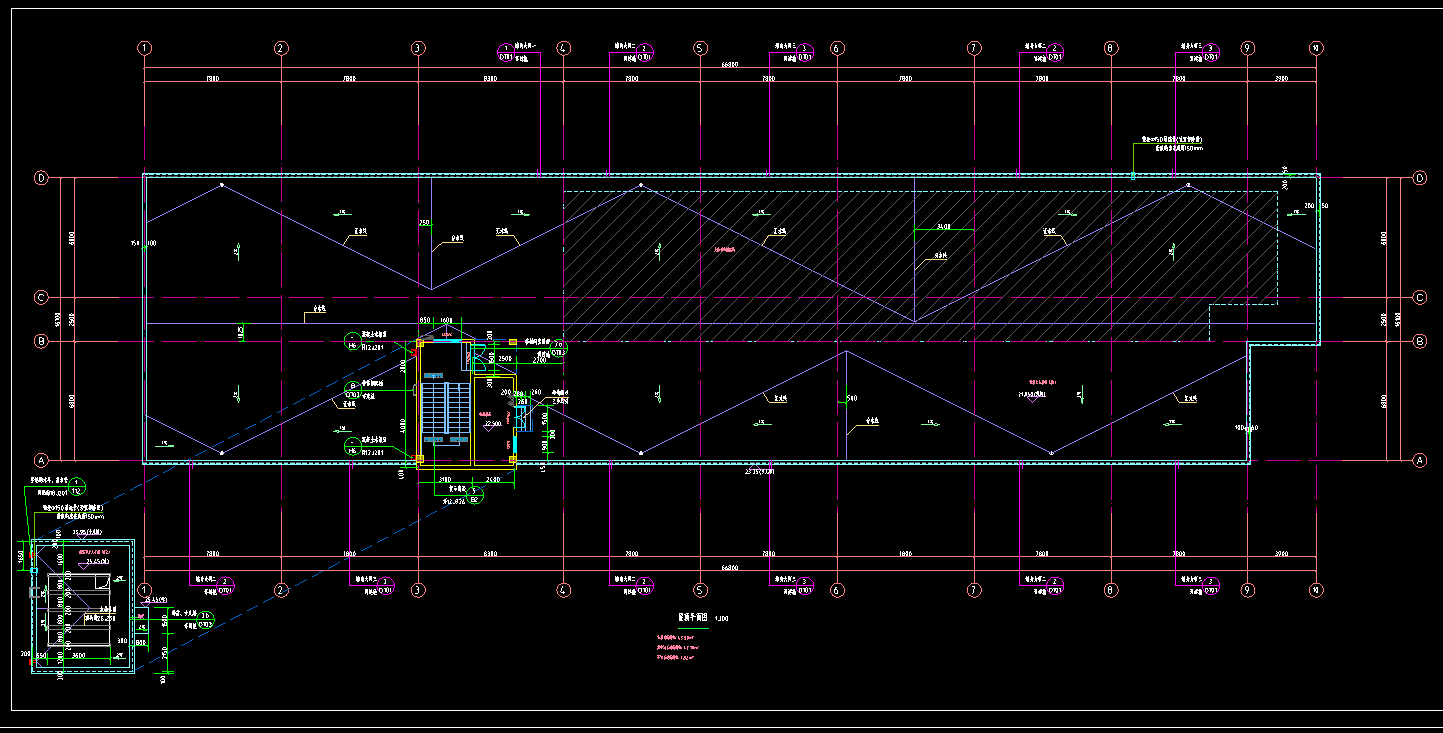Click the green 3b section callout bubble

pyautogui.click(x=205, y=619)
